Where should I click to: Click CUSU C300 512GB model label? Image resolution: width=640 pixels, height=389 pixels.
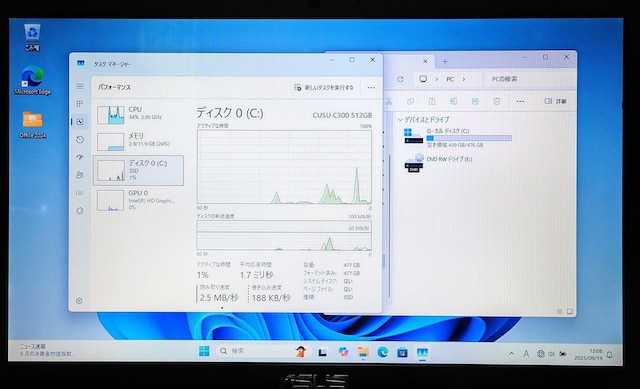[x=342, y=116]
